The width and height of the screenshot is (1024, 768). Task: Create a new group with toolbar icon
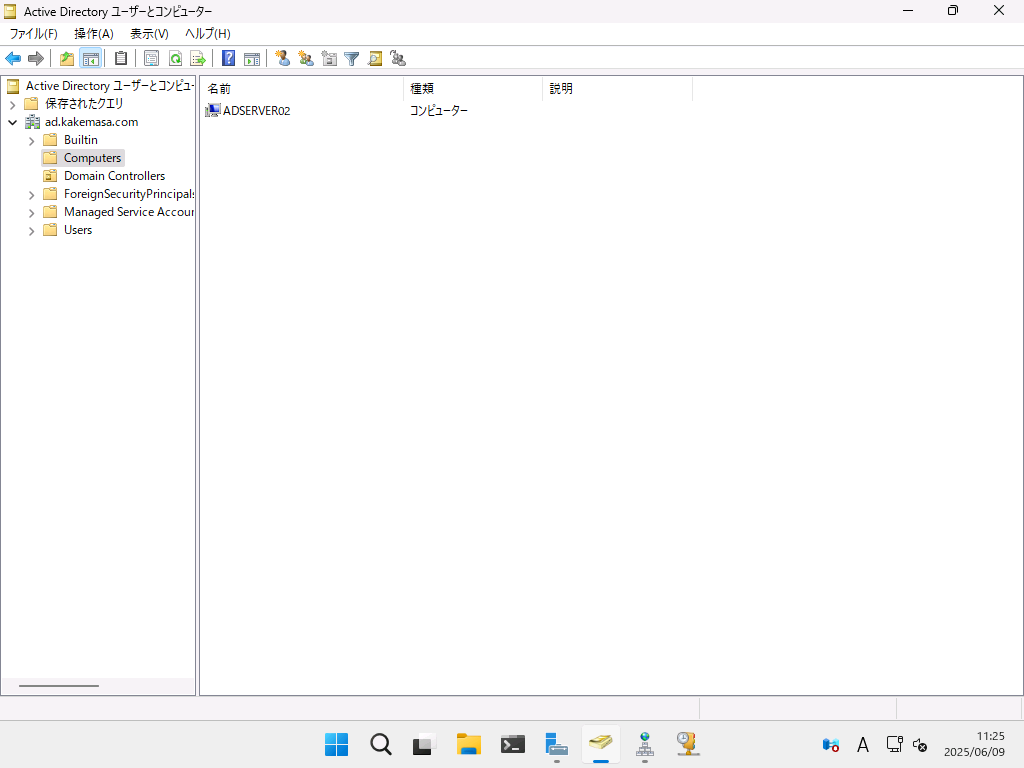pos(306,59)
